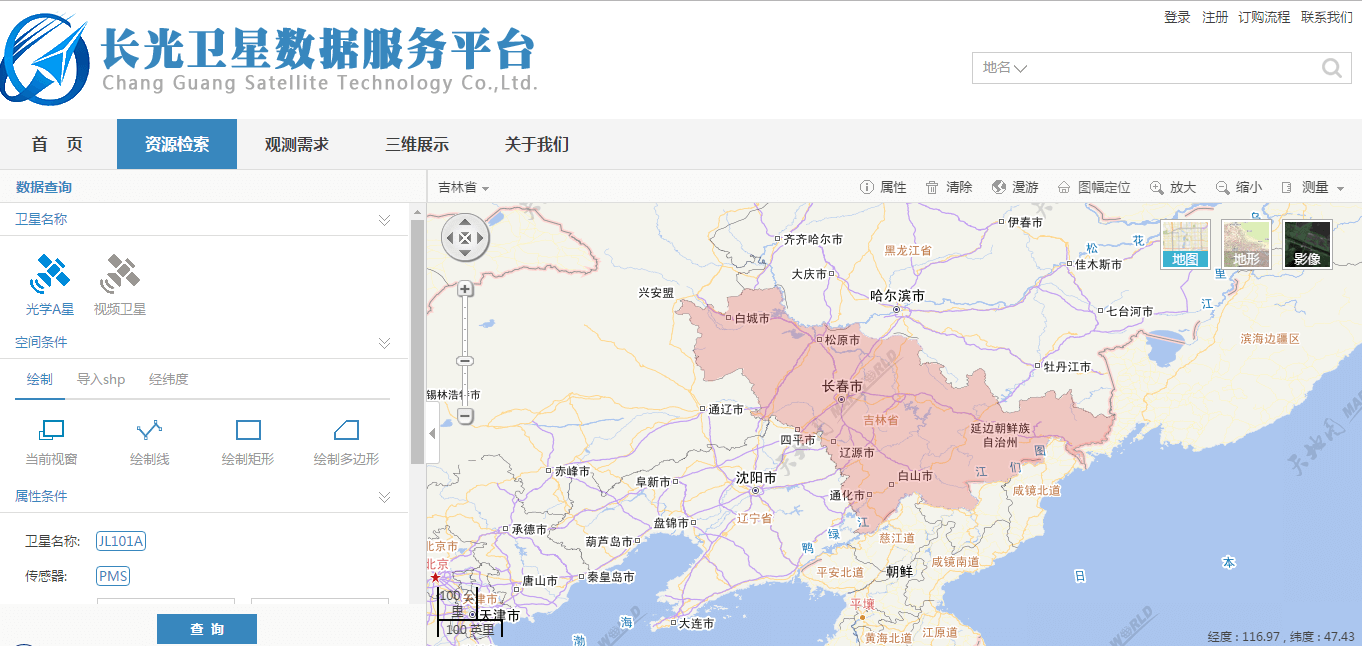The image size is (1362, 646).
Task: Click 通辽市 label on the map
Action: [726, 410]
